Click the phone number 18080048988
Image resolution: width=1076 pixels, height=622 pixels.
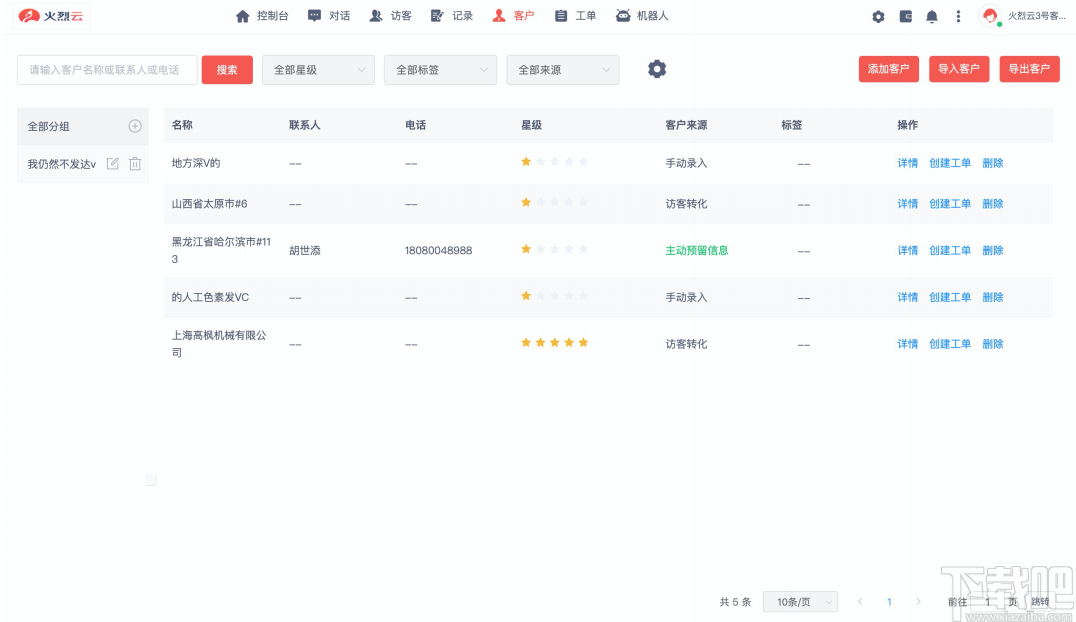[438, 251]
